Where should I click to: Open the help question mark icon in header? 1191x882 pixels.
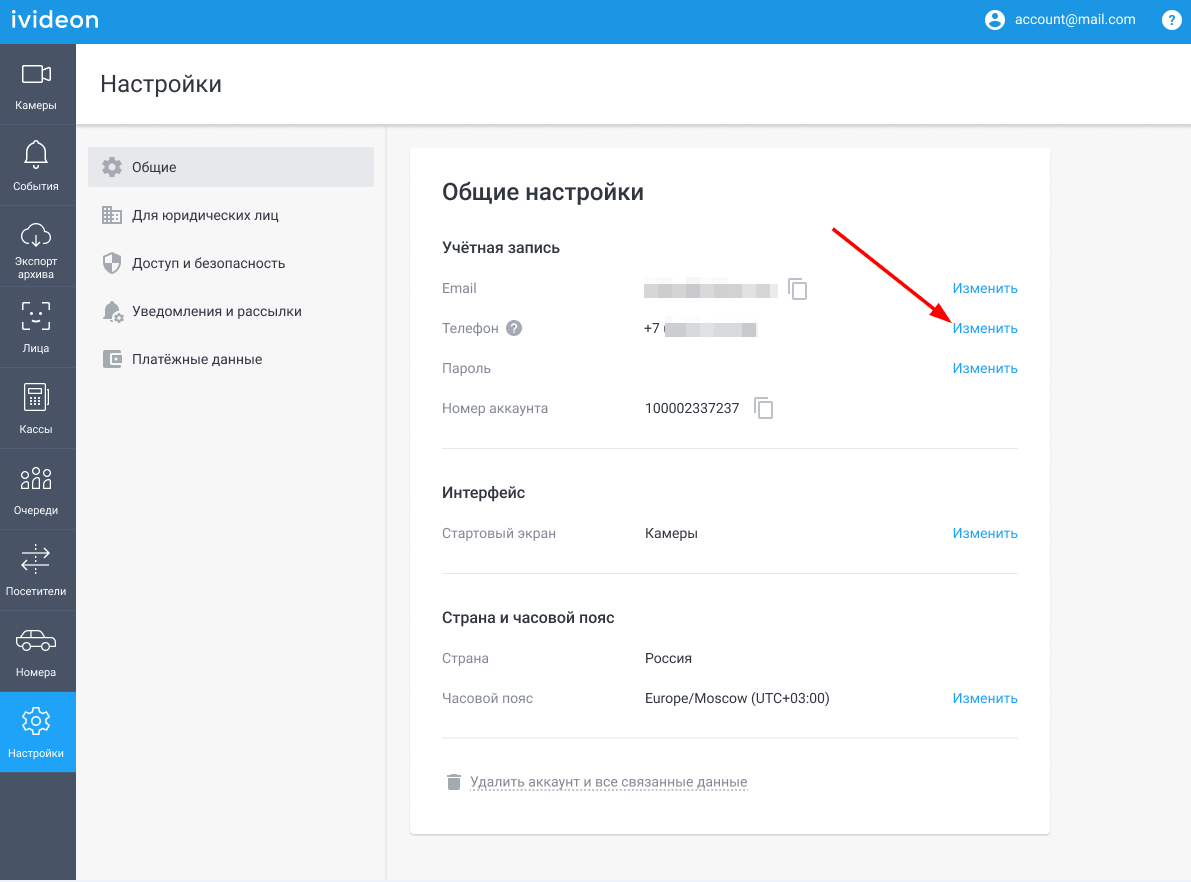[x=1171, y=21]
